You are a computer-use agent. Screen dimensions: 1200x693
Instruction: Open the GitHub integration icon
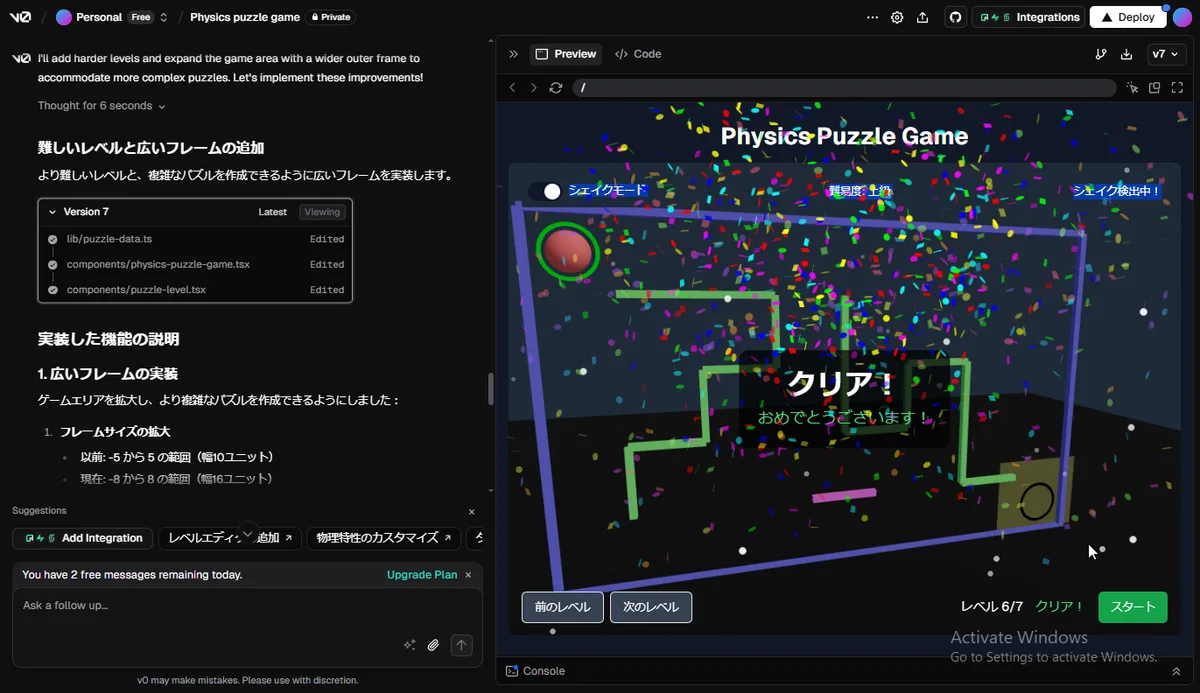tap(955, 17)
